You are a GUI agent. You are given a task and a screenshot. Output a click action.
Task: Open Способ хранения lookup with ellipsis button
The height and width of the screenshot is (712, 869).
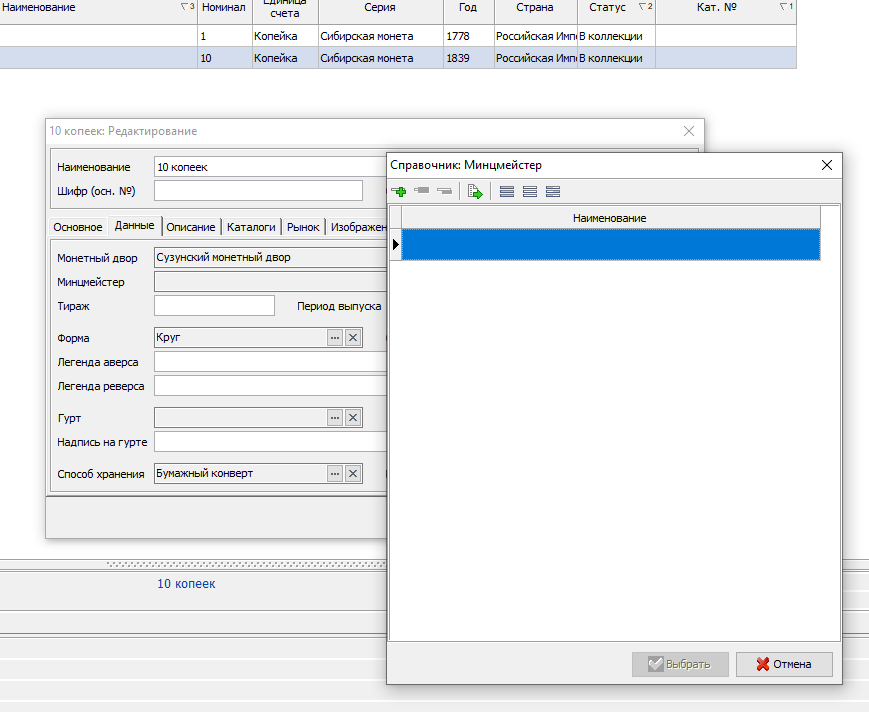point(335,474)
